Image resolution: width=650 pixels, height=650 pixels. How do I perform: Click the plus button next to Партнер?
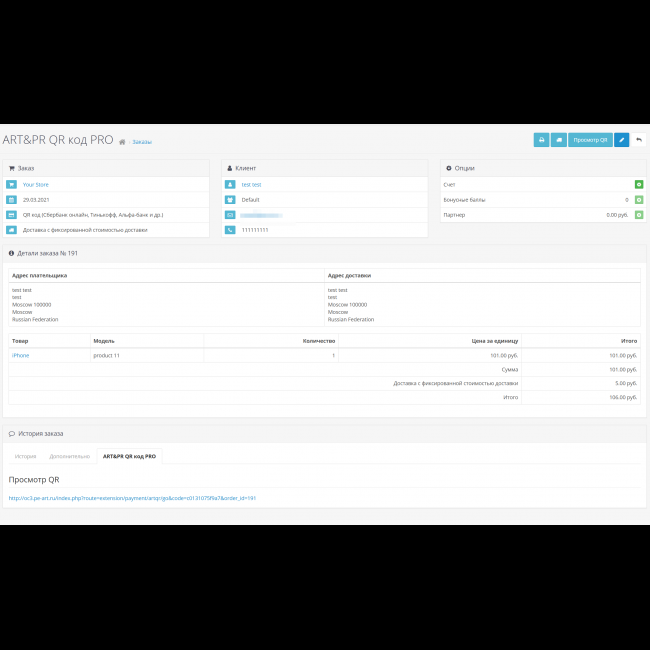639,214
